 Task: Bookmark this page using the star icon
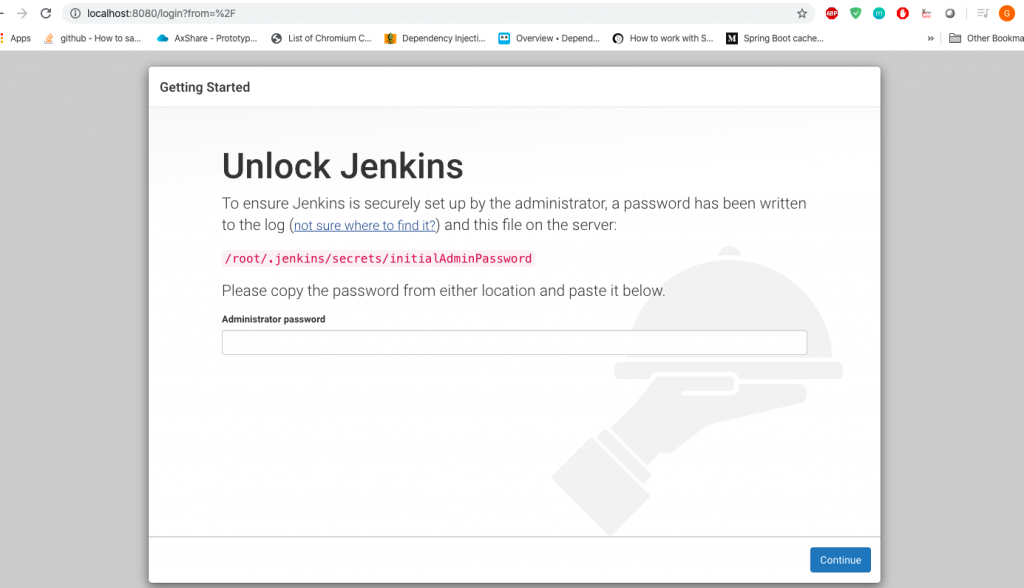tap(802, 13)
